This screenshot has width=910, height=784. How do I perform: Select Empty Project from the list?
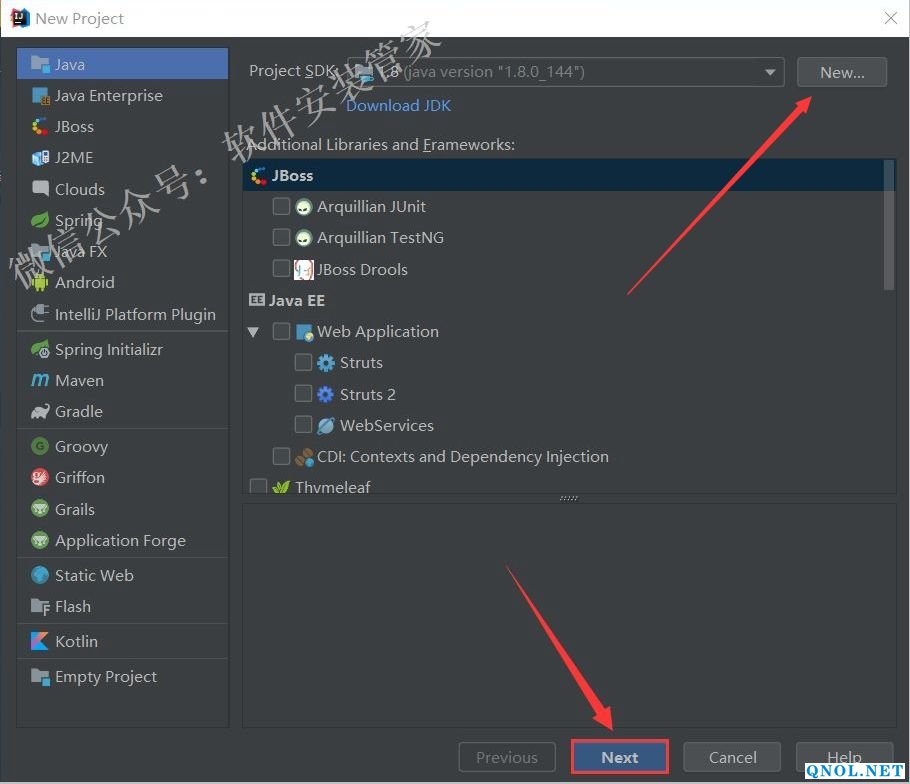coord(105,677)
